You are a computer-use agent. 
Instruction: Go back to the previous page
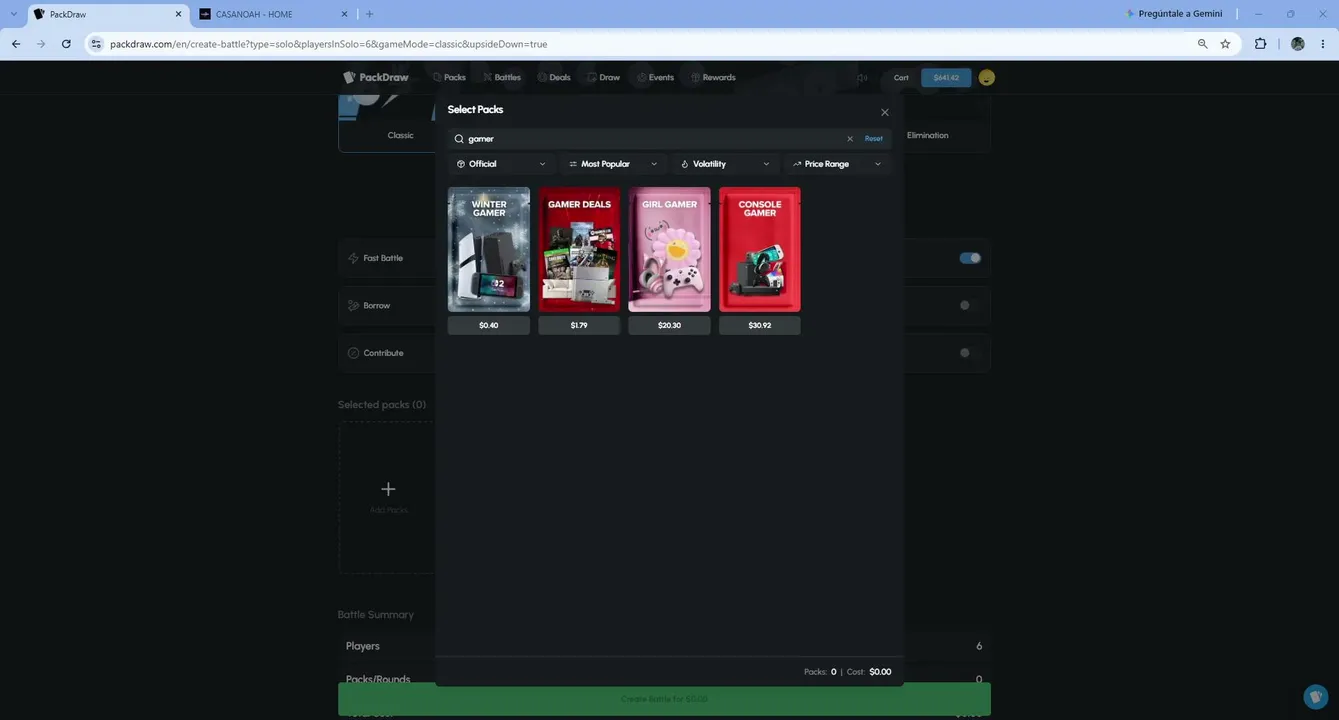pyautogui.click(x=16, y=44)
